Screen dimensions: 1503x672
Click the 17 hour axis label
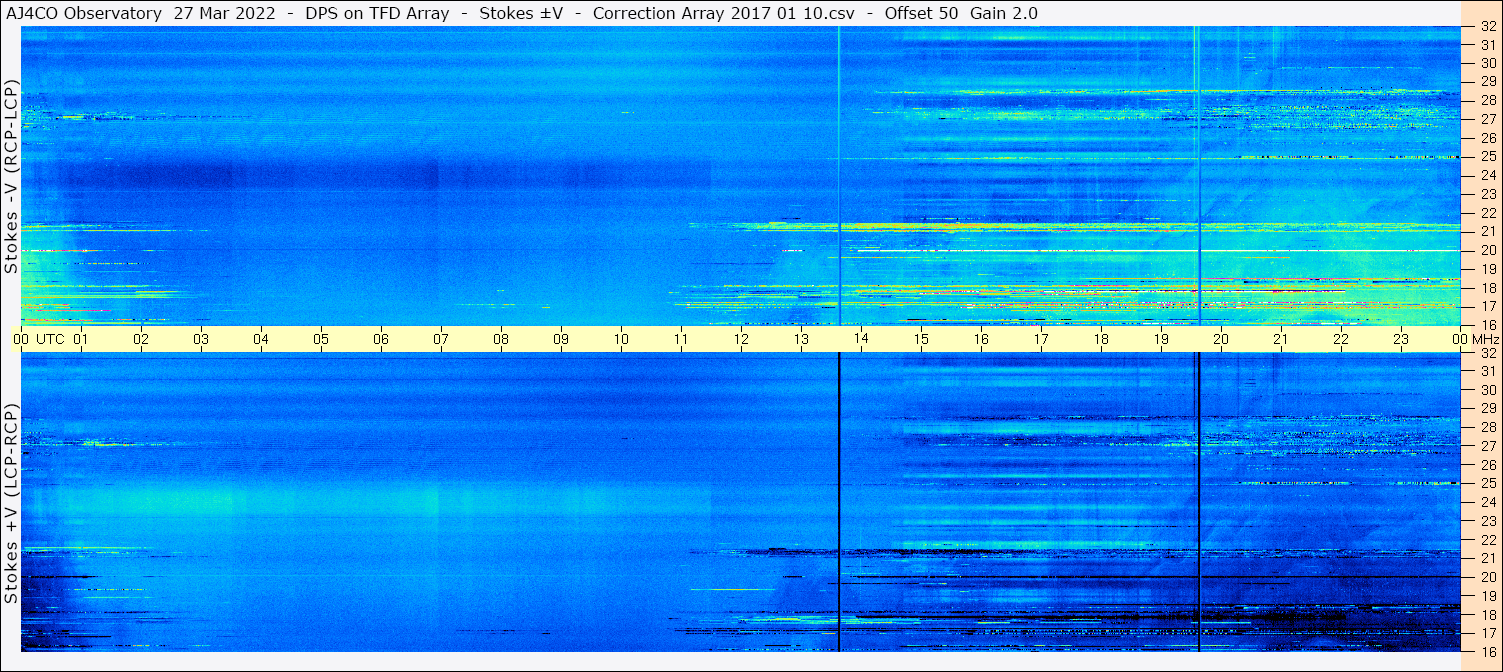click(1041, 339)
